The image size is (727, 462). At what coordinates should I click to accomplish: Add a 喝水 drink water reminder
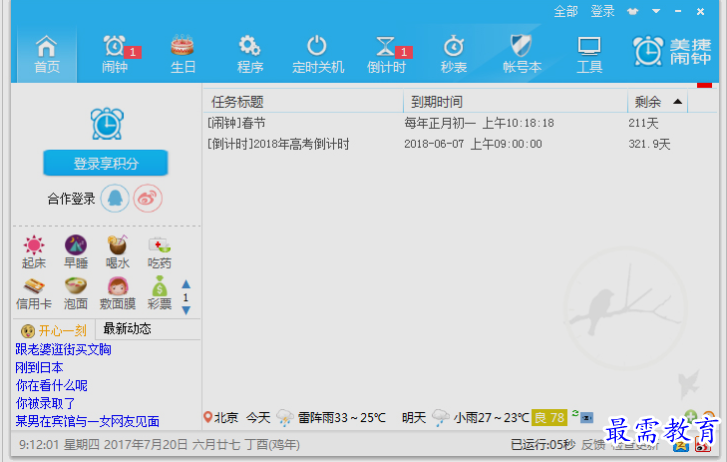coord(117,252)
